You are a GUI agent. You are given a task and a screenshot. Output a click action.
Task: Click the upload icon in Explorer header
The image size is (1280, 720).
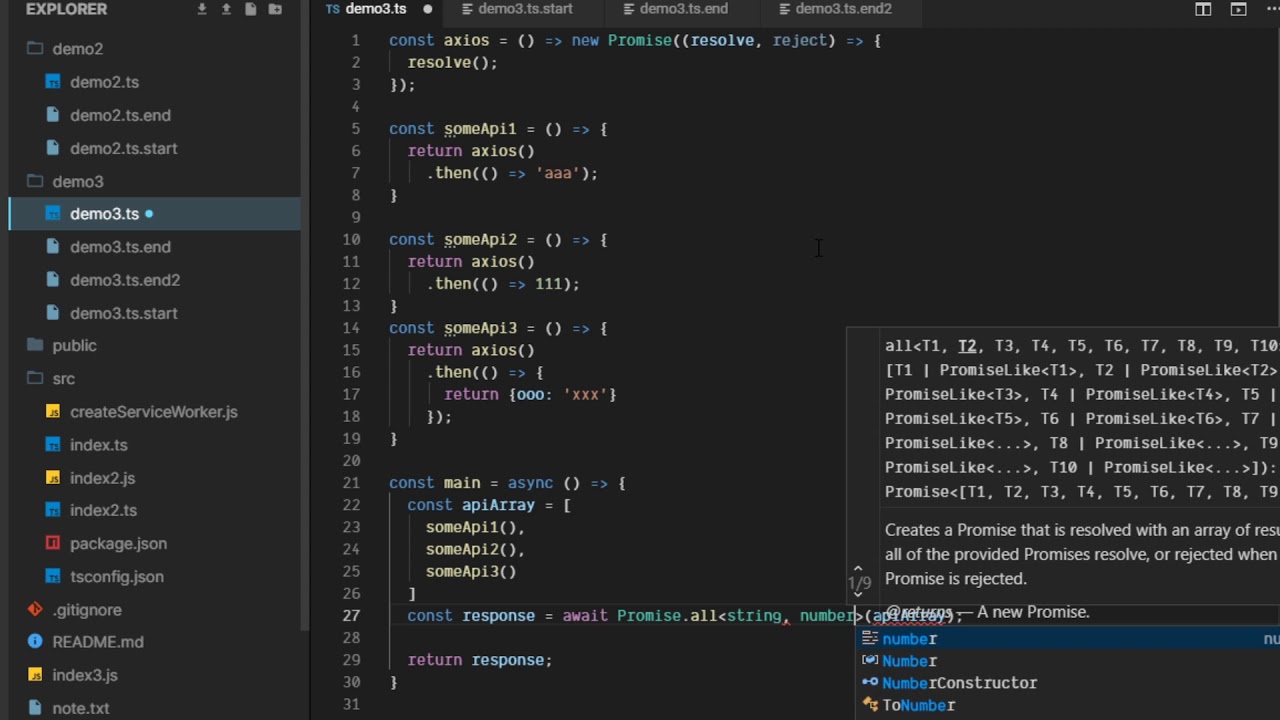pyautogui.click(x=226, y=9)
